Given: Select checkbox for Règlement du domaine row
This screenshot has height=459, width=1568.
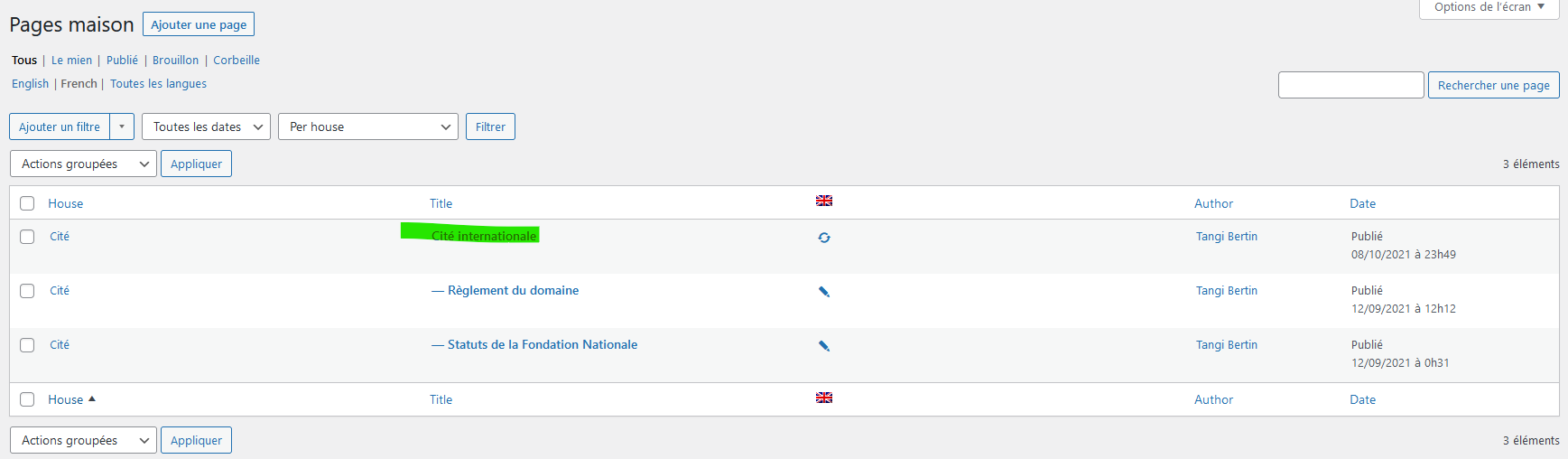Looking at the screenshot, I should pyautogui.click(x=27, y=291).
